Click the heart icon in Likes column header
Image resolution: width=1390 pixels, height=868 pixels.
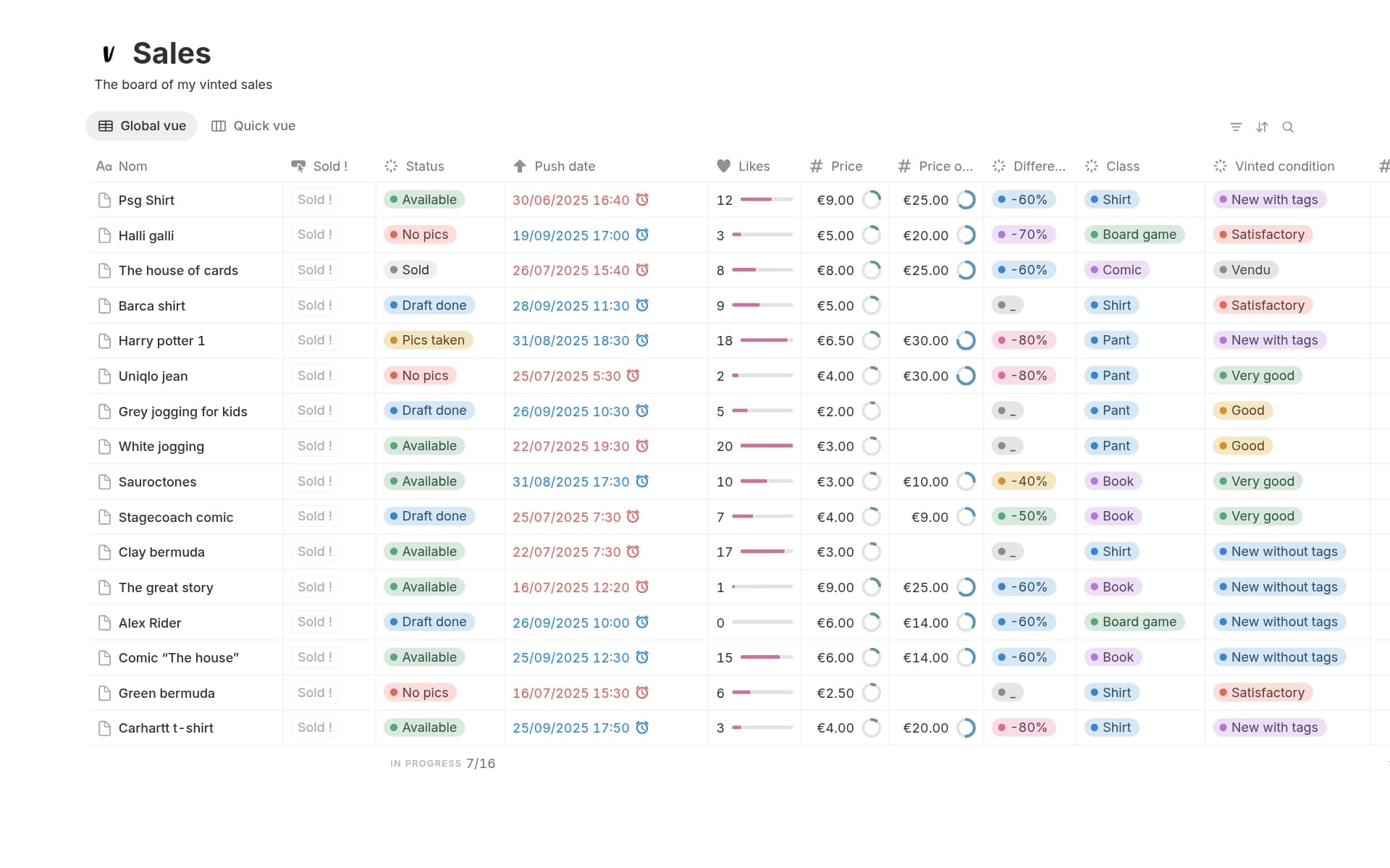(724, 166)
